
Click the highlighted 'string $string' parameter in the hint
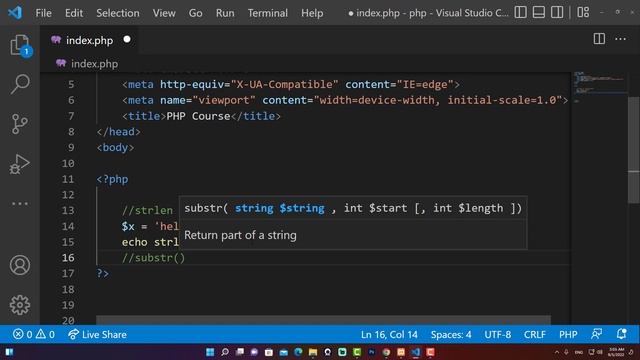click(x=280, y=208)
